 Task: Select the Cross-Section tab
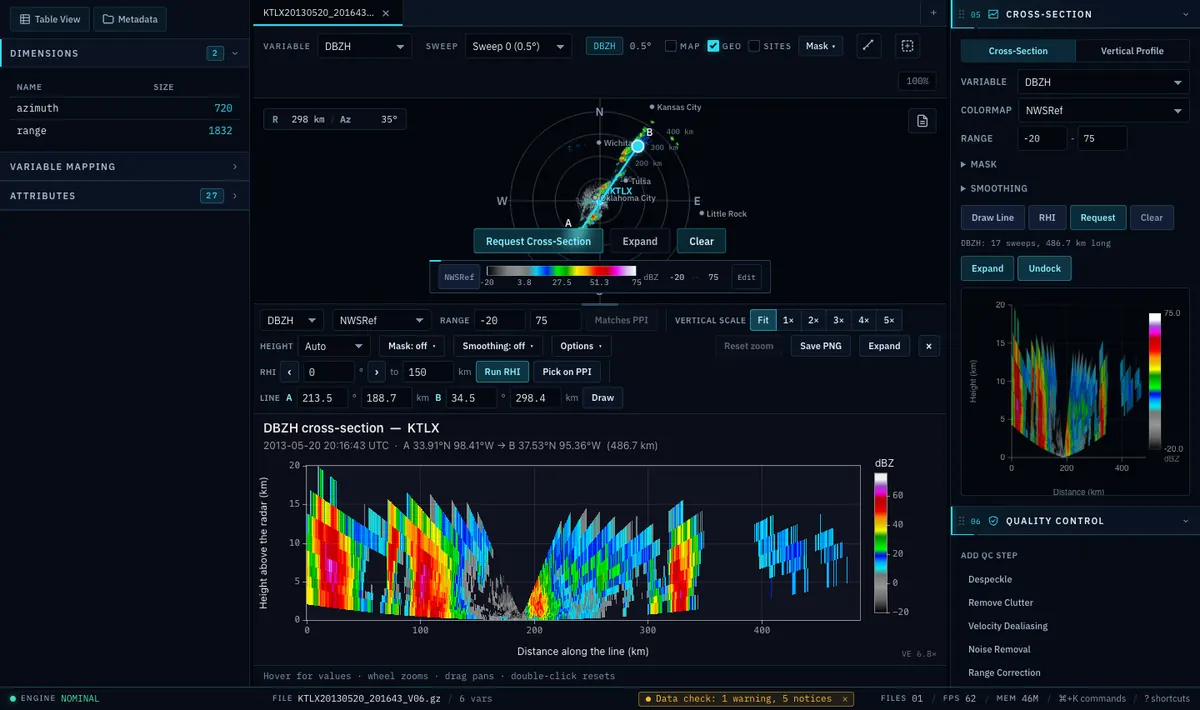[x=1018, y=51]
